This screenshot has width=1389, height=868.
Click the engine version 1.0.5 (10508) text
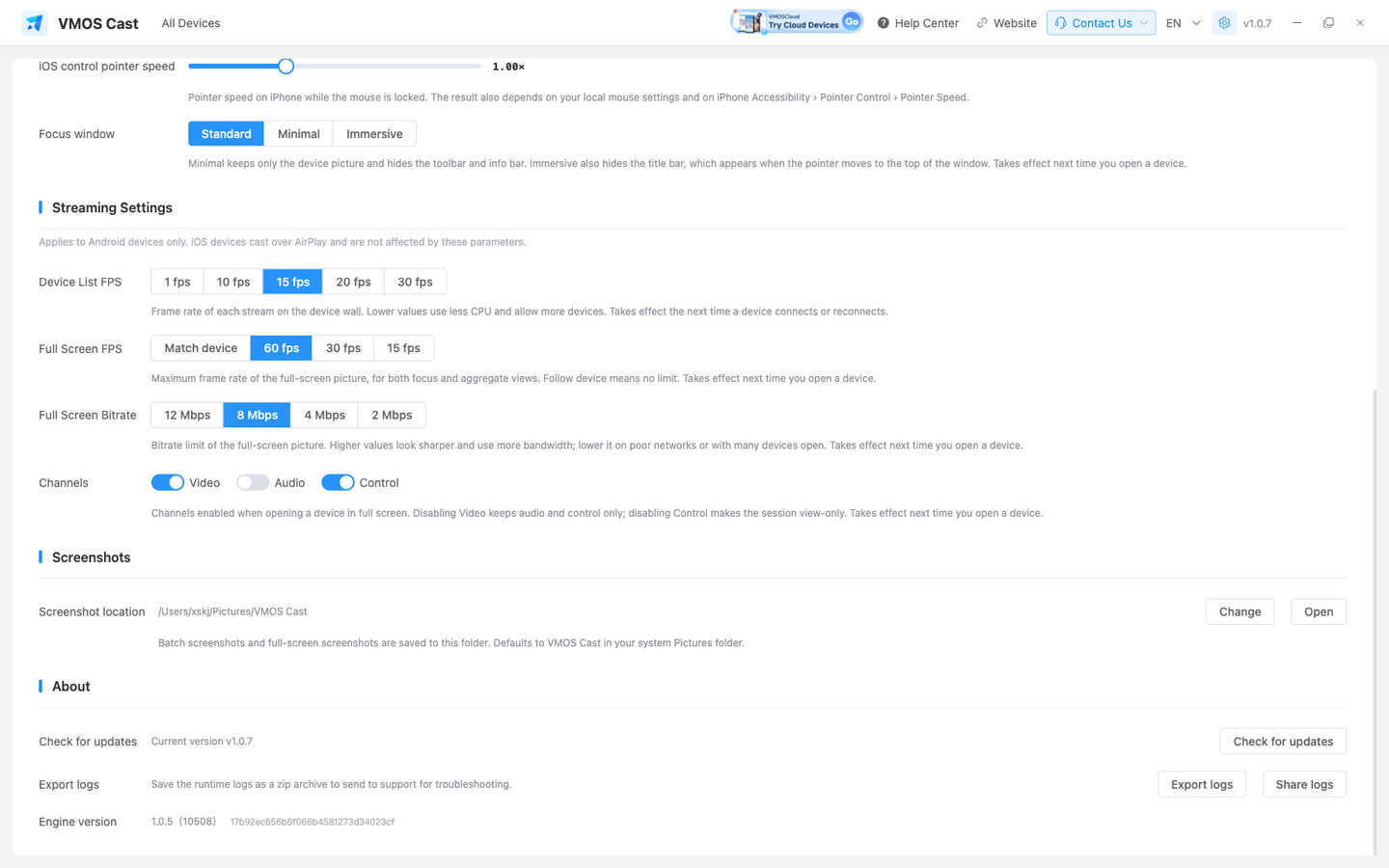[x=183, y=822]
